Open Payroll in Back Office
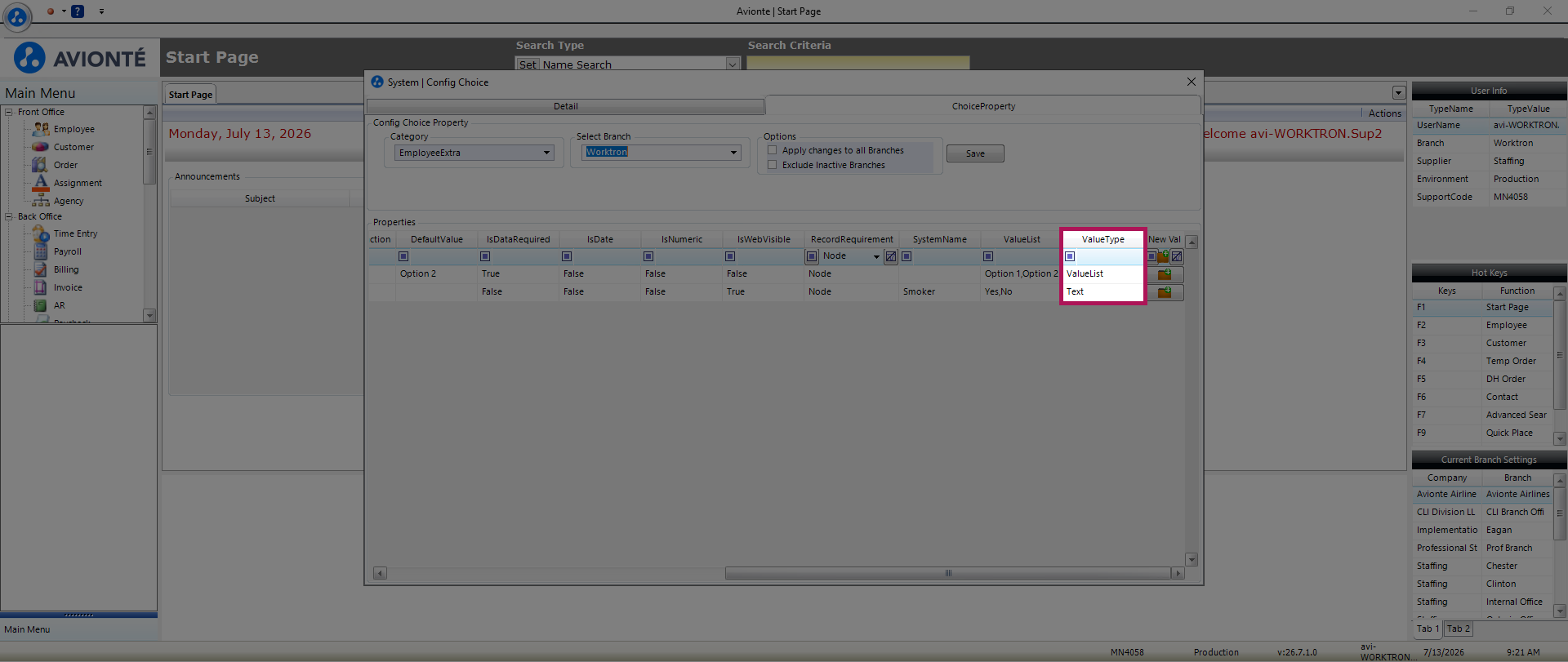This screenshot has width=1568, height=662. 67,251
